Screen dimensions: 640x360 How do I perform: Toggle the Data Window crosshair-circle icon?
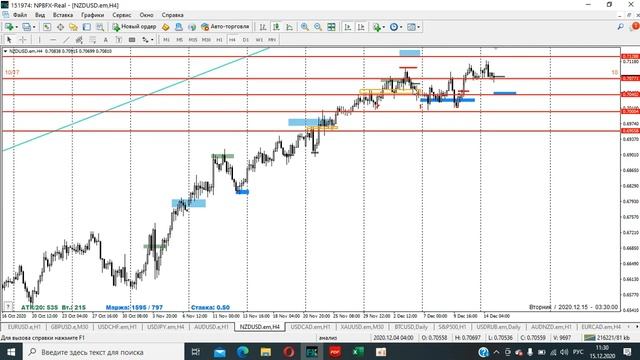(60, 27)
